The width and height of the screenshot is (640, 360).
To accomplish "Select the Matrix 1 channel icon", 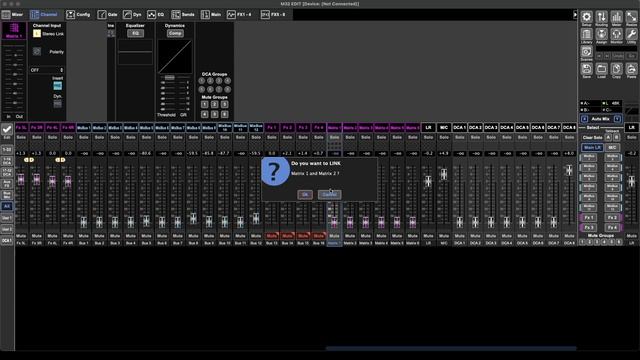I will click(14, 31).
